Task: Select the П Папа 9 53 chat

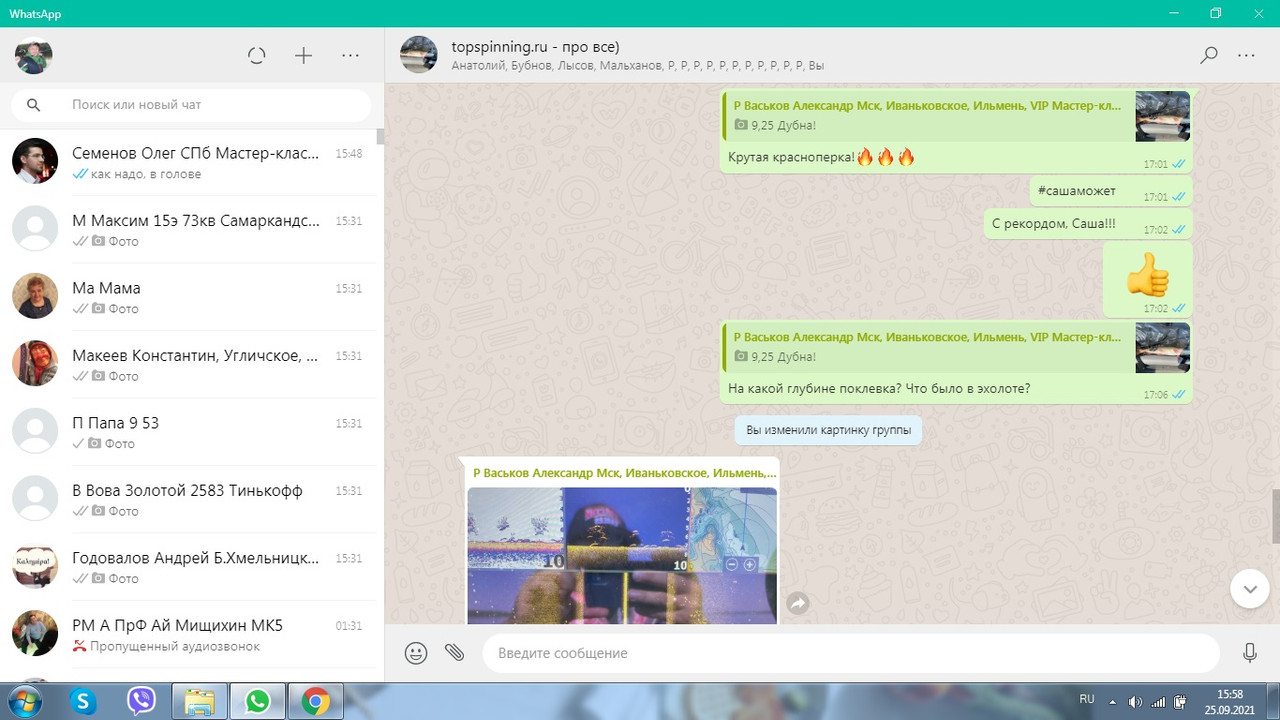Action: point(188,432)
